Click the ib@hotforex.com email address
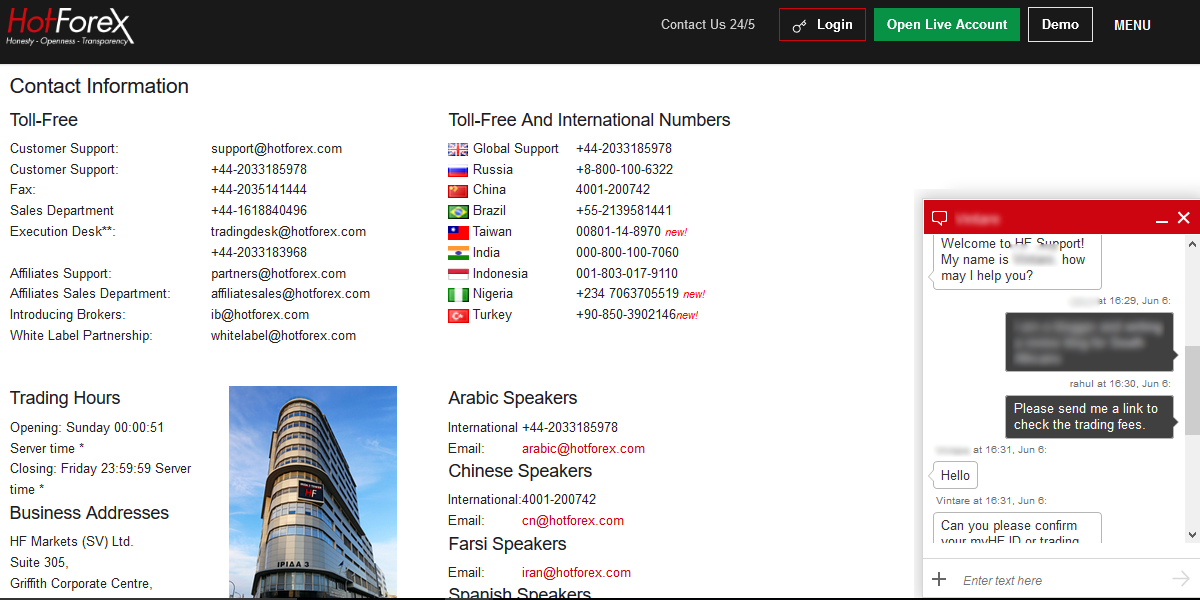 point(260,315)
